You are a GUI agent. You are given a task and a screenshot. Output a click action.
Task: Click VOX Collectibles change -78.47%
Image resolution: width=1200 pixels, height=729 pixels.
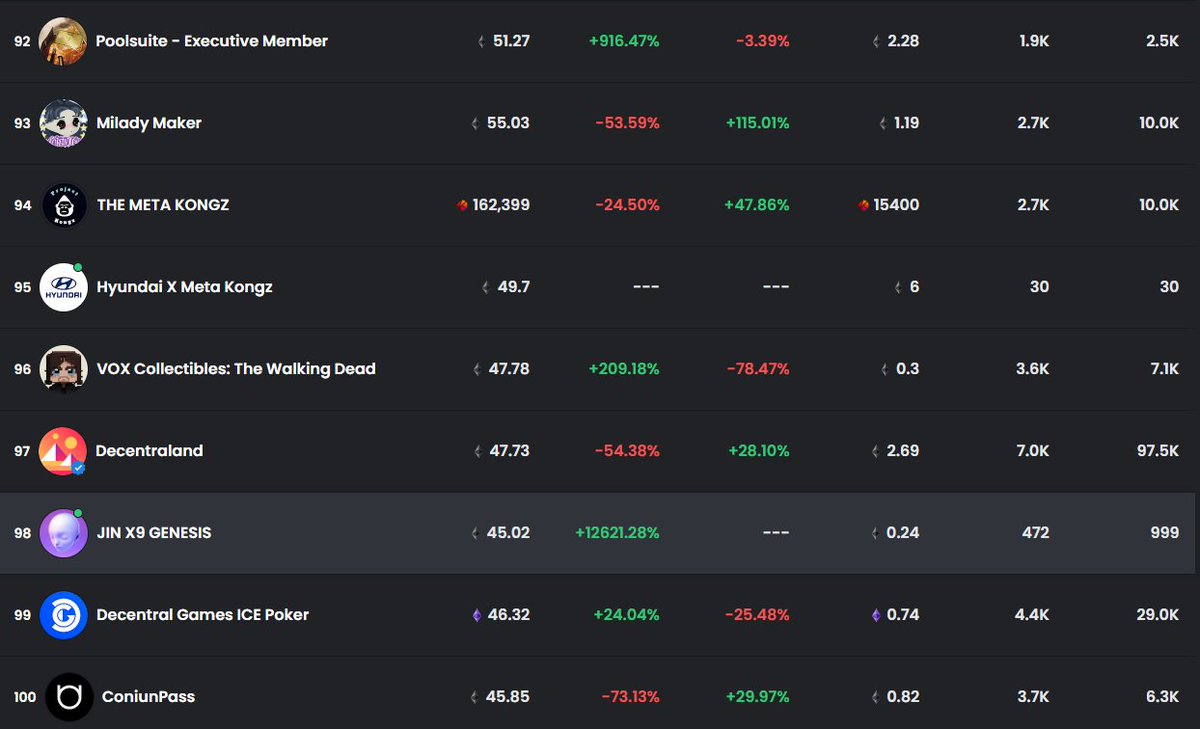tap(758, 369)
